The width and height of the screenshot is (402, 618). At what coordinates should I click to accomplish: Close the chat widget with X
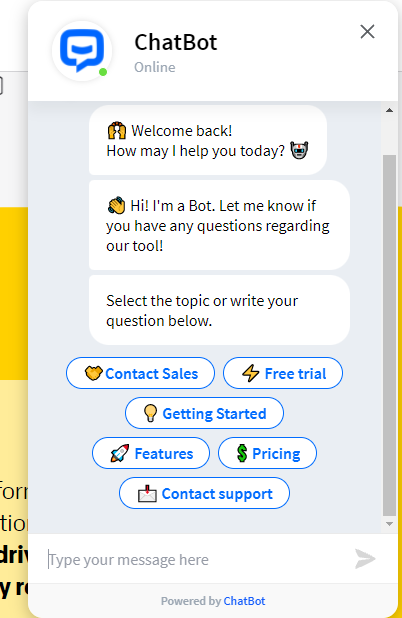[x=367, y=32]
